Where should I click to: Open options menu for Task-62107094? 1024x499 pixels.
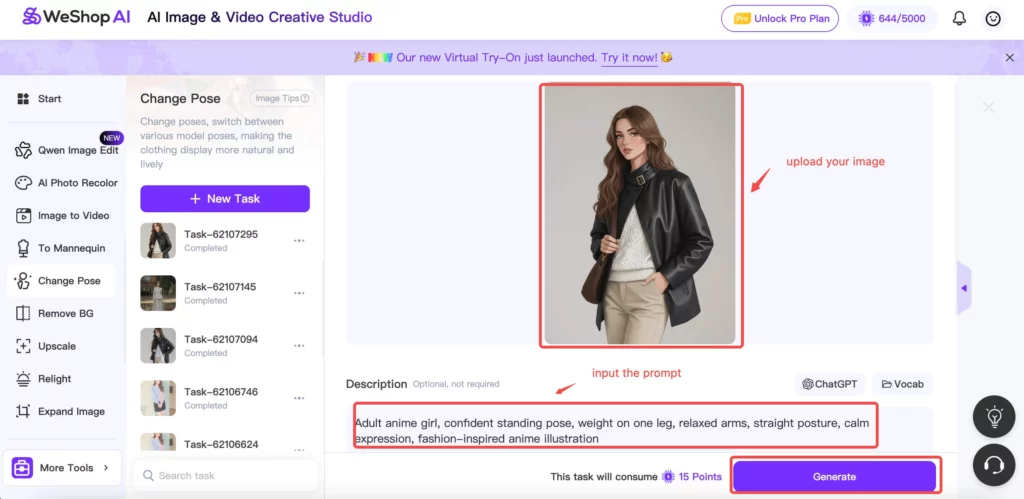[x=299, y=346]
